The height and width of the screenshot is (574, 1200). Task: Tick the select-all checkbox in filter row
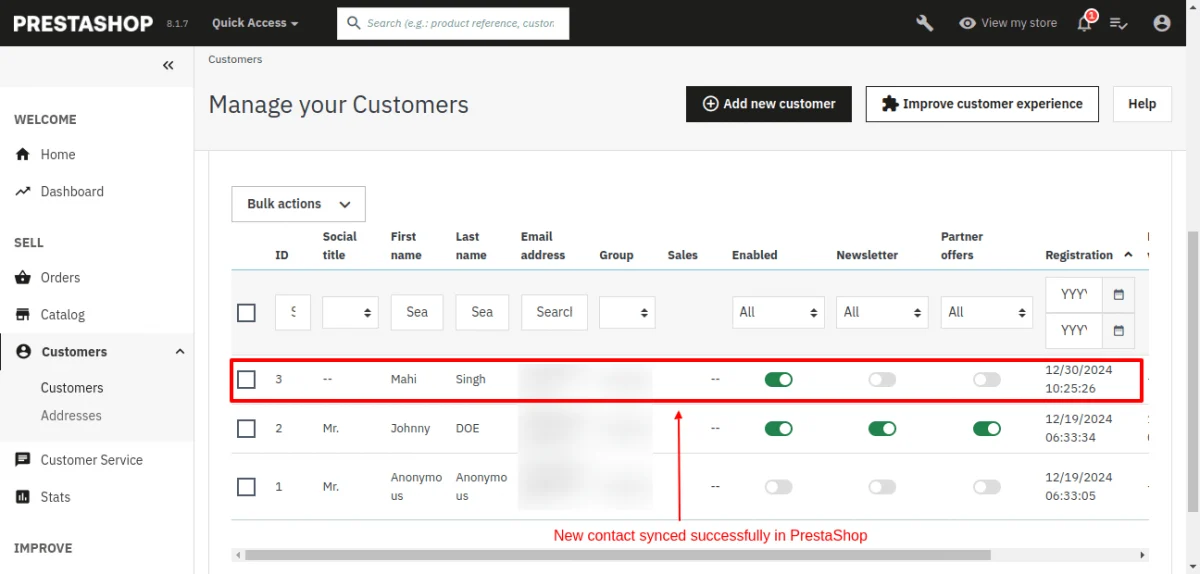[x=246, y=313]
